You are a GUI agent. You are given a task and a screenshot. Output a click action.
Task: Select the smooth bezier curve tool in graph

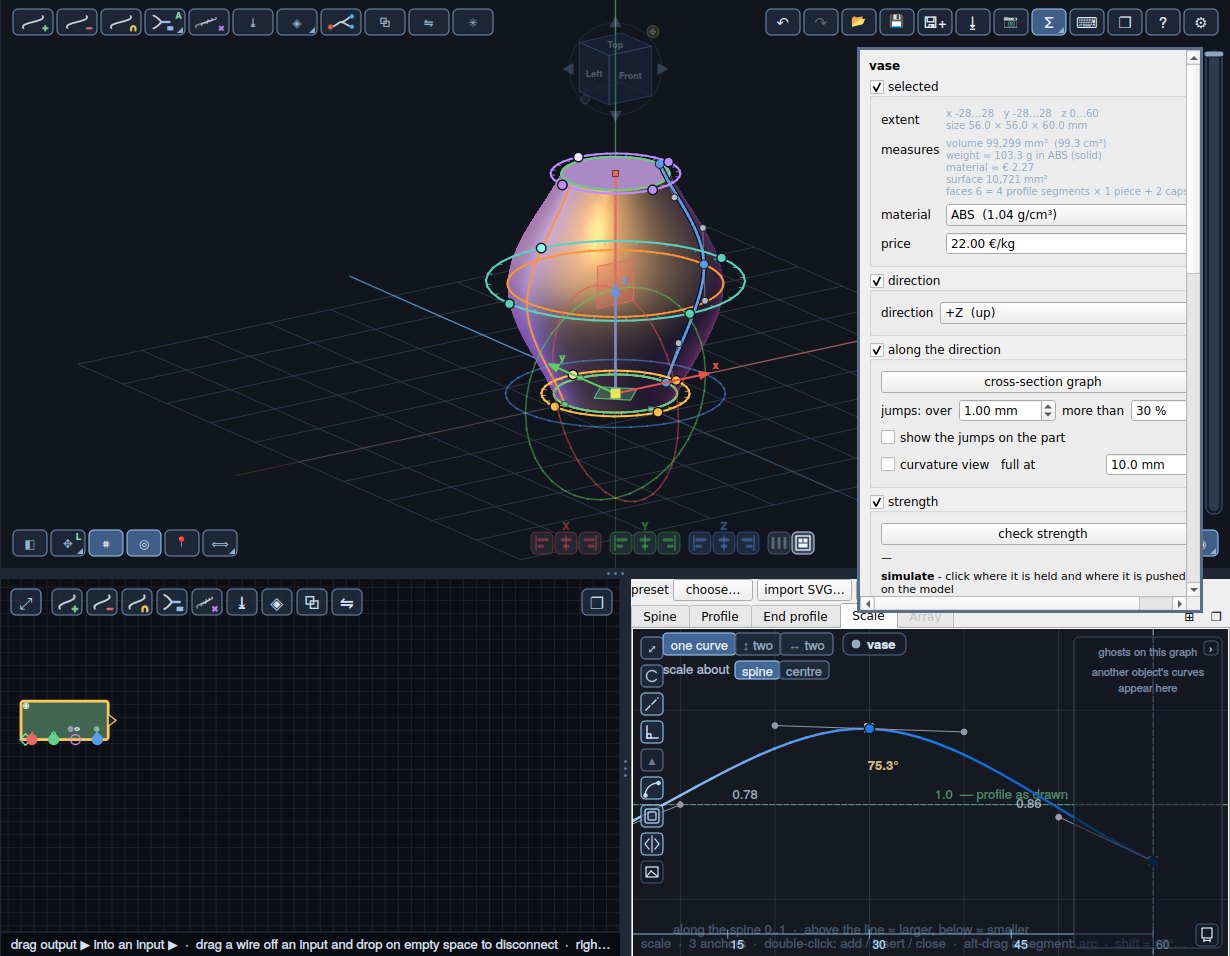pos(652,788)
